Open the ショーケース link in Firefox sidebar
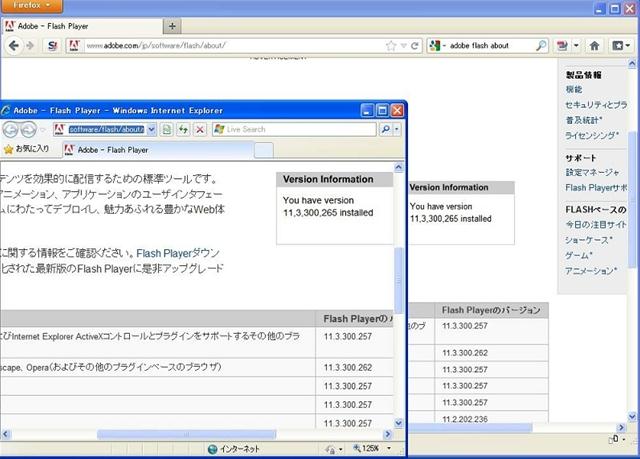The width and height of the screenshot is (640, 459). (589, 240)
